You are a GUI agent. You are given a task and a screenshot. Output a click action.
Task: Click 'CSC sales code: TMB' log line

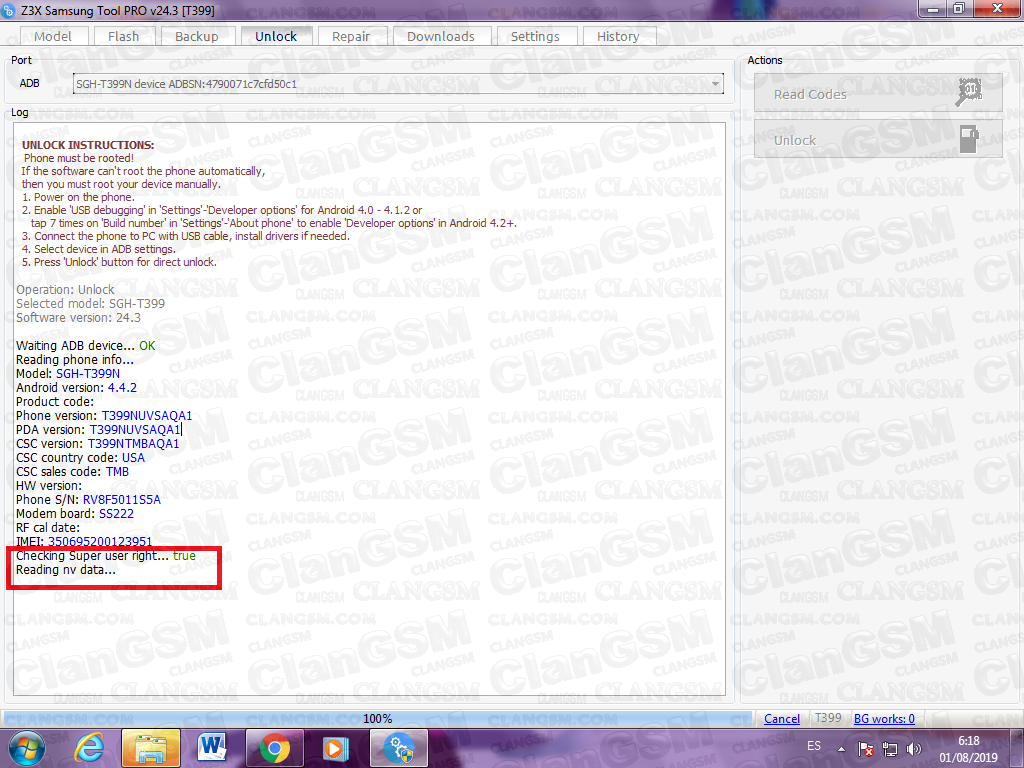coord(72,472)
